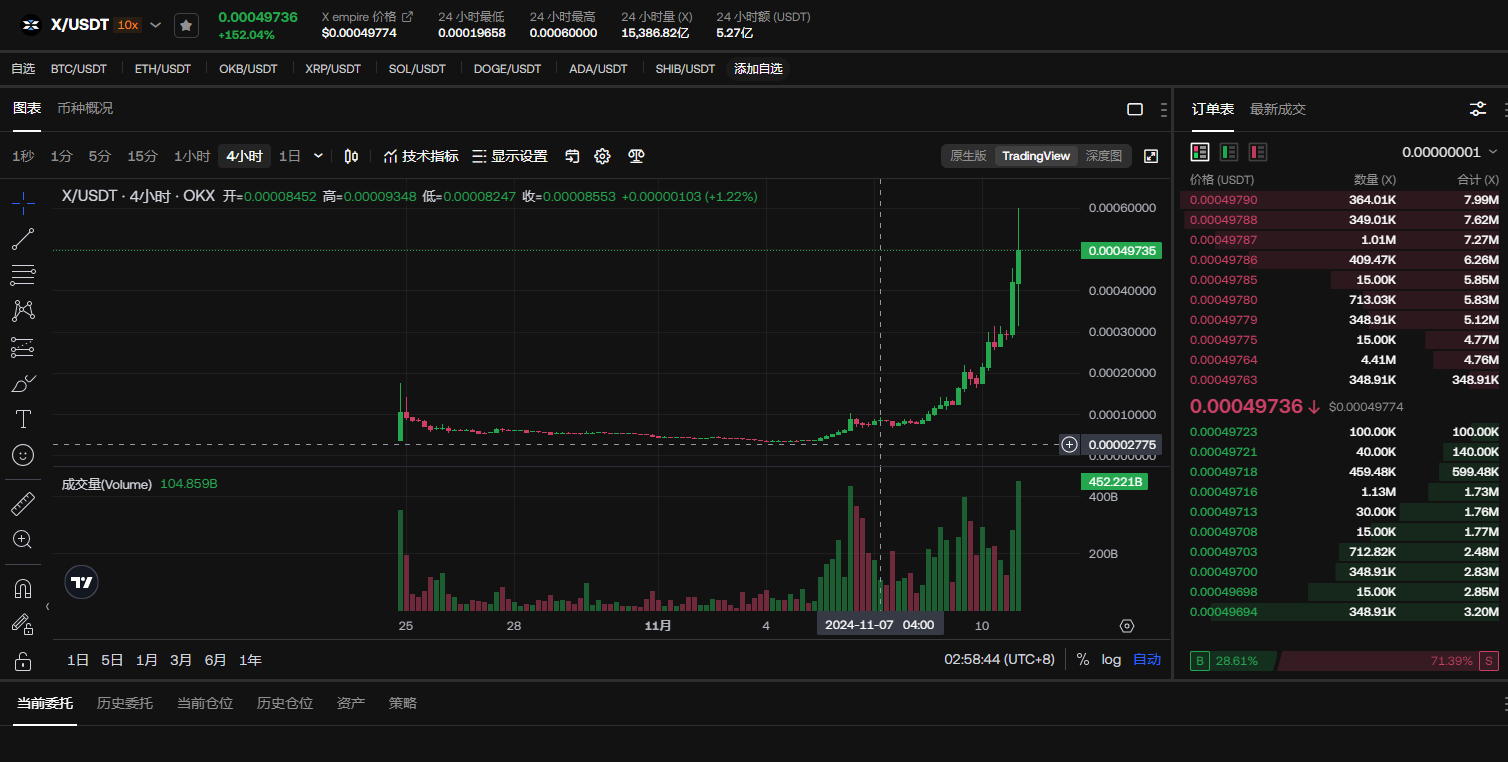The height and width of the screenshot is (762, 1508).
Task: Open the forecasting and measurement tools
Action: click(23, 347)
